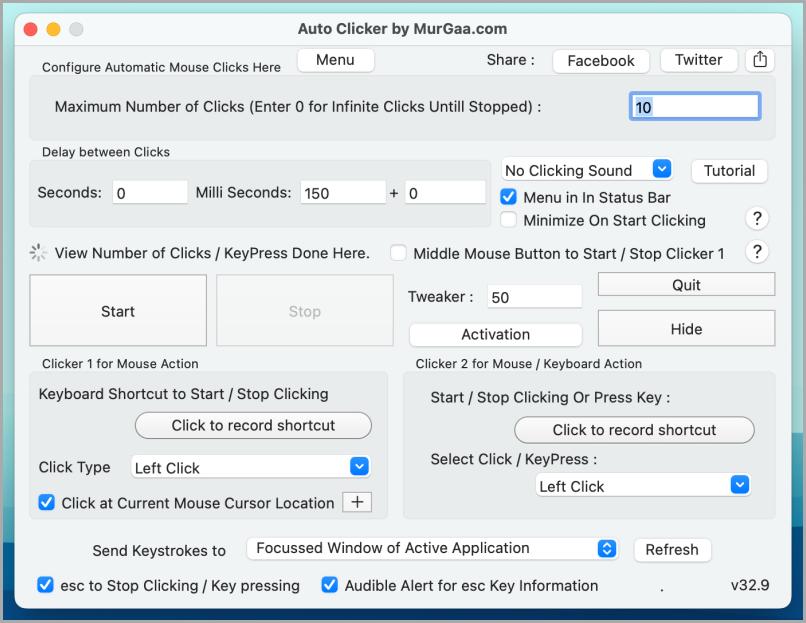This screenshot has width=806, height=623.
Task: Record the keyboard shortcut for Clicker 1
Action: [x=253, y=425]
